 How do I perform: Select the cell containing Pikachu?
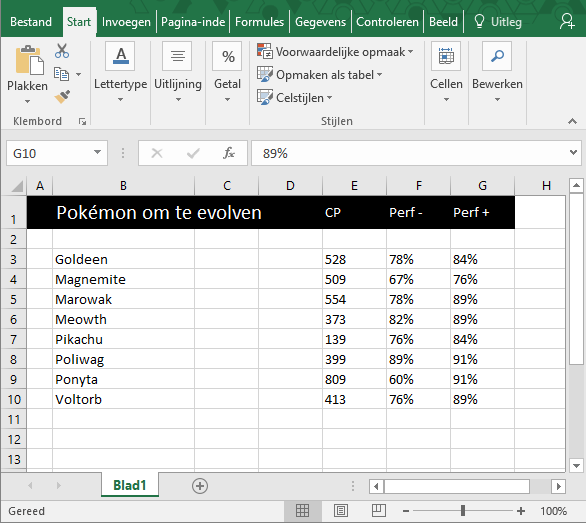coord(123,339)
